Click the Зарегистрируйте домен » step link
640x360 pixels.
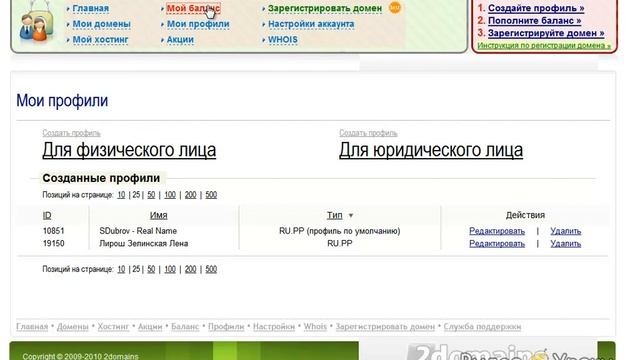tap(546, 33)
